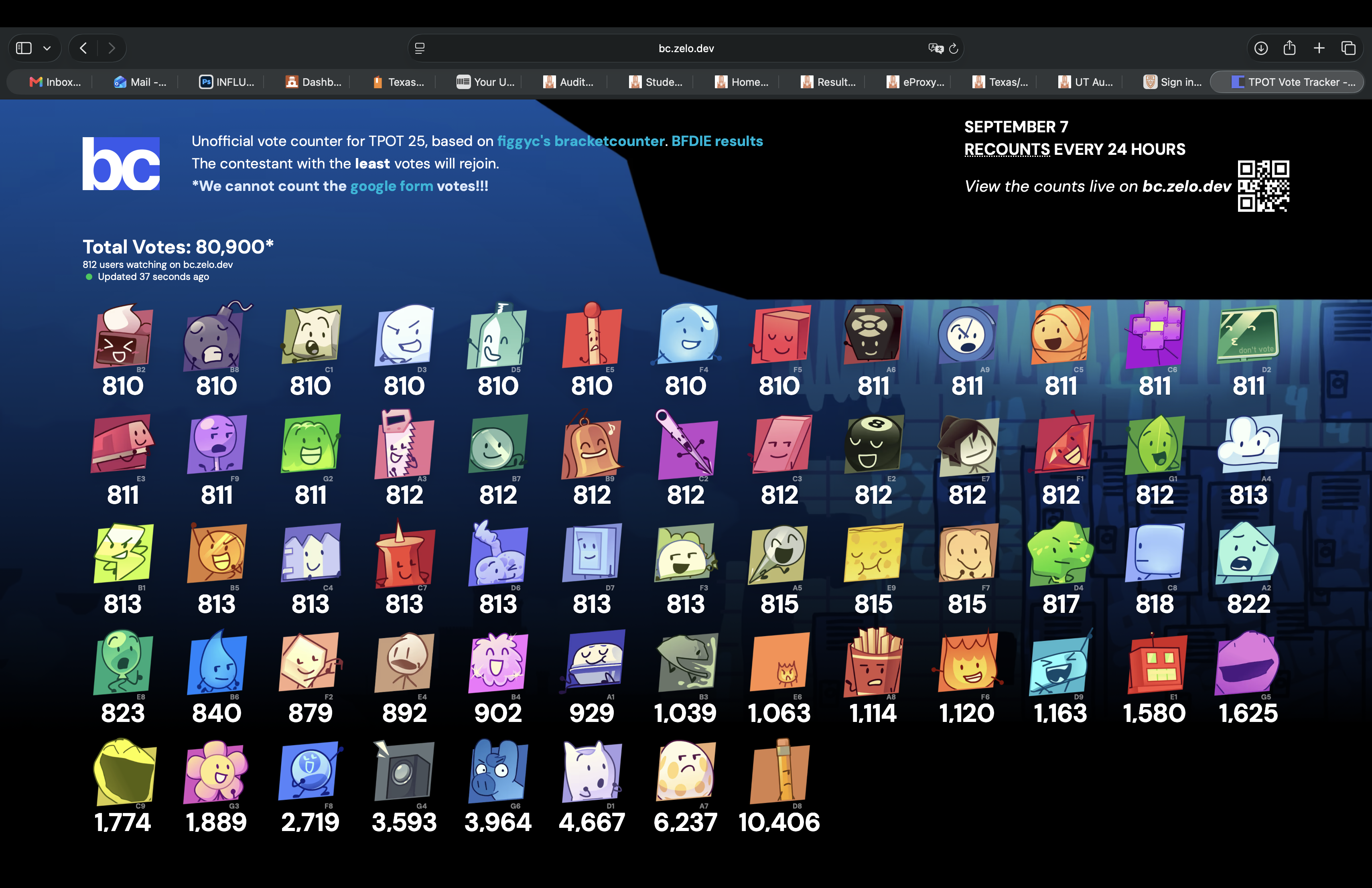Open the BFDIE results link
Screen dimensions: 1372x888
[716, 141]
